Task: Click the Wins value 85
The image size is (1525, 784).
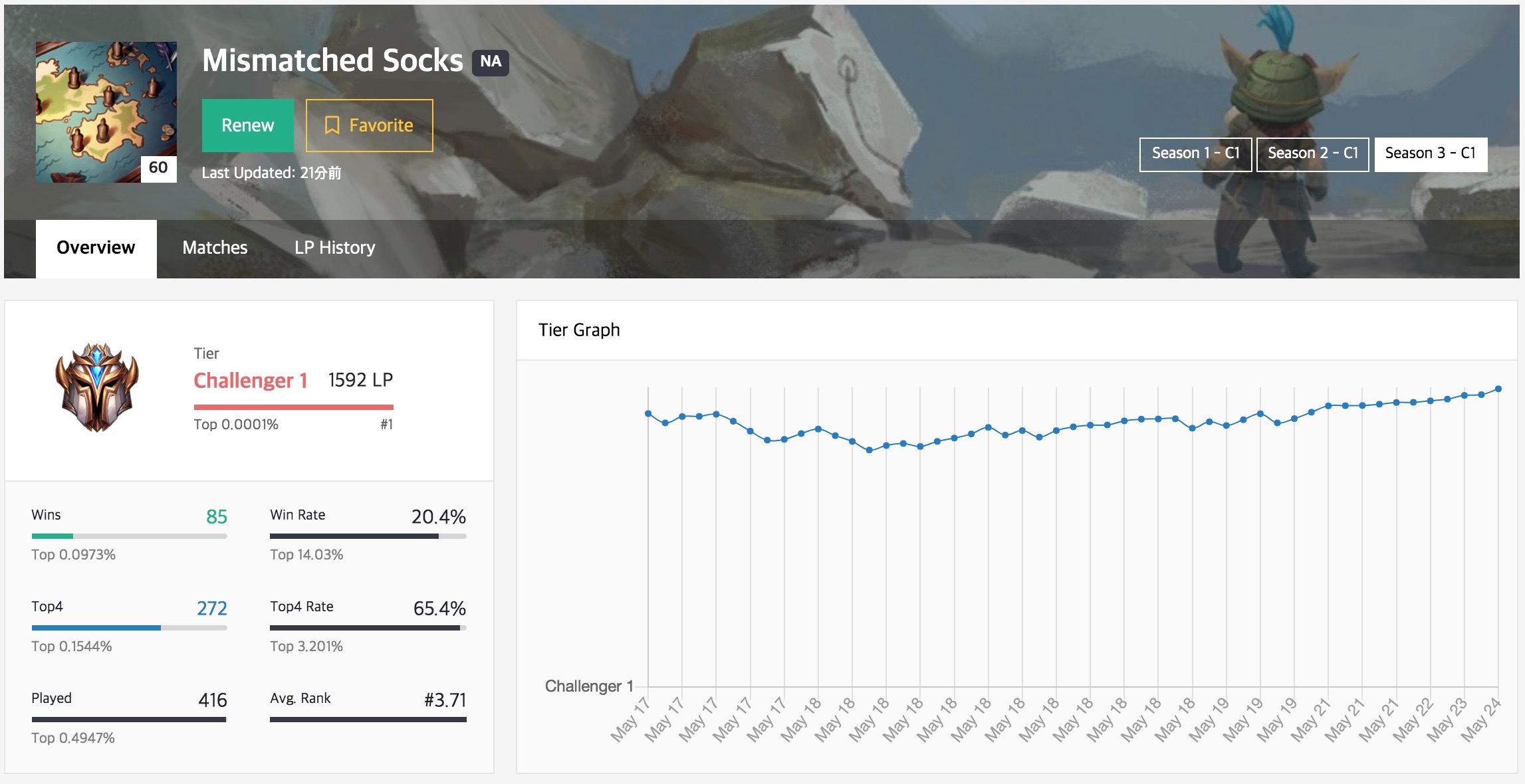Action: [217, 517]
